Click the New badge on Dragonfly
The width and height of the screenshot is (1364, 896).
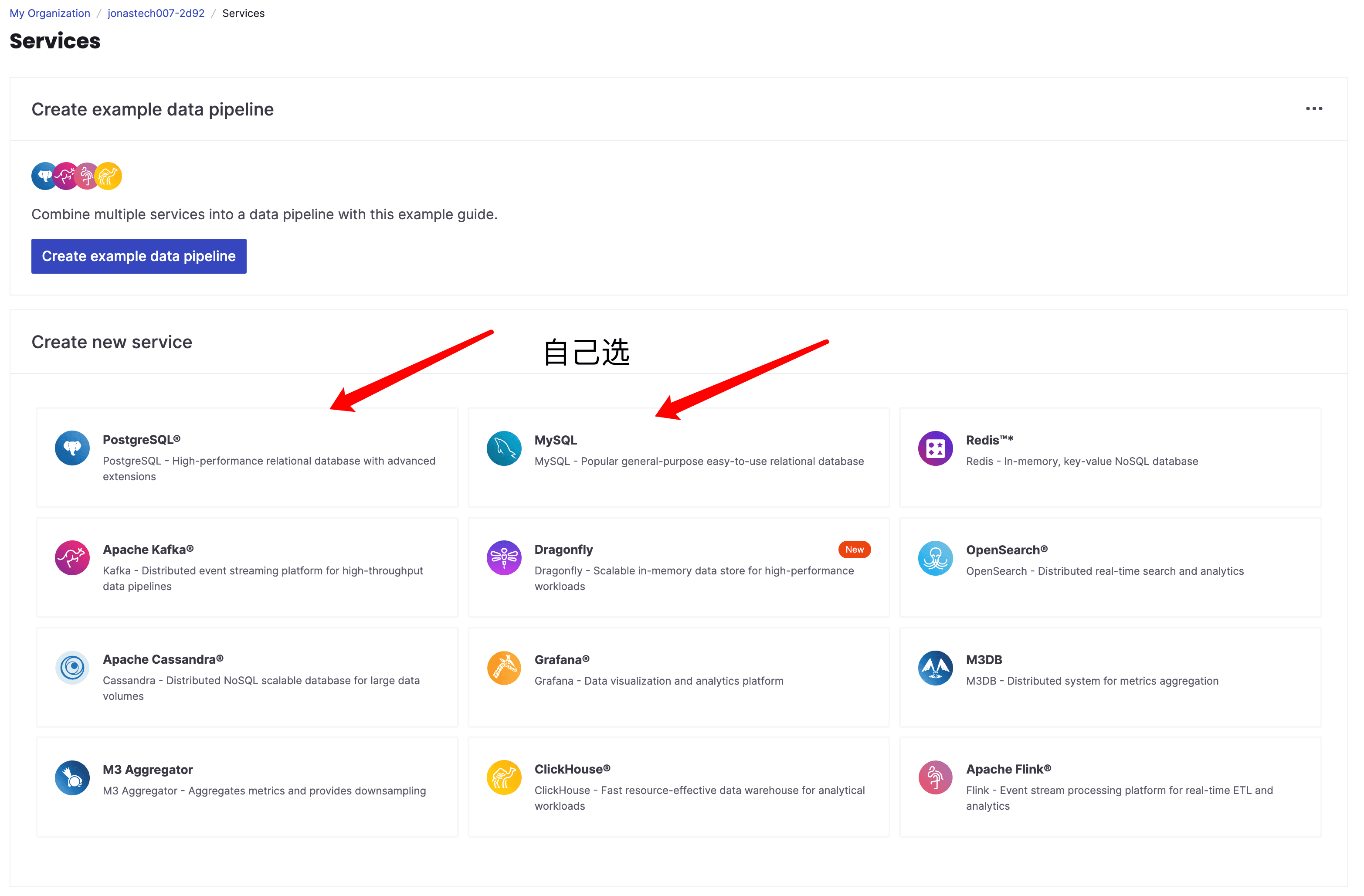click(x=854, y=550)
